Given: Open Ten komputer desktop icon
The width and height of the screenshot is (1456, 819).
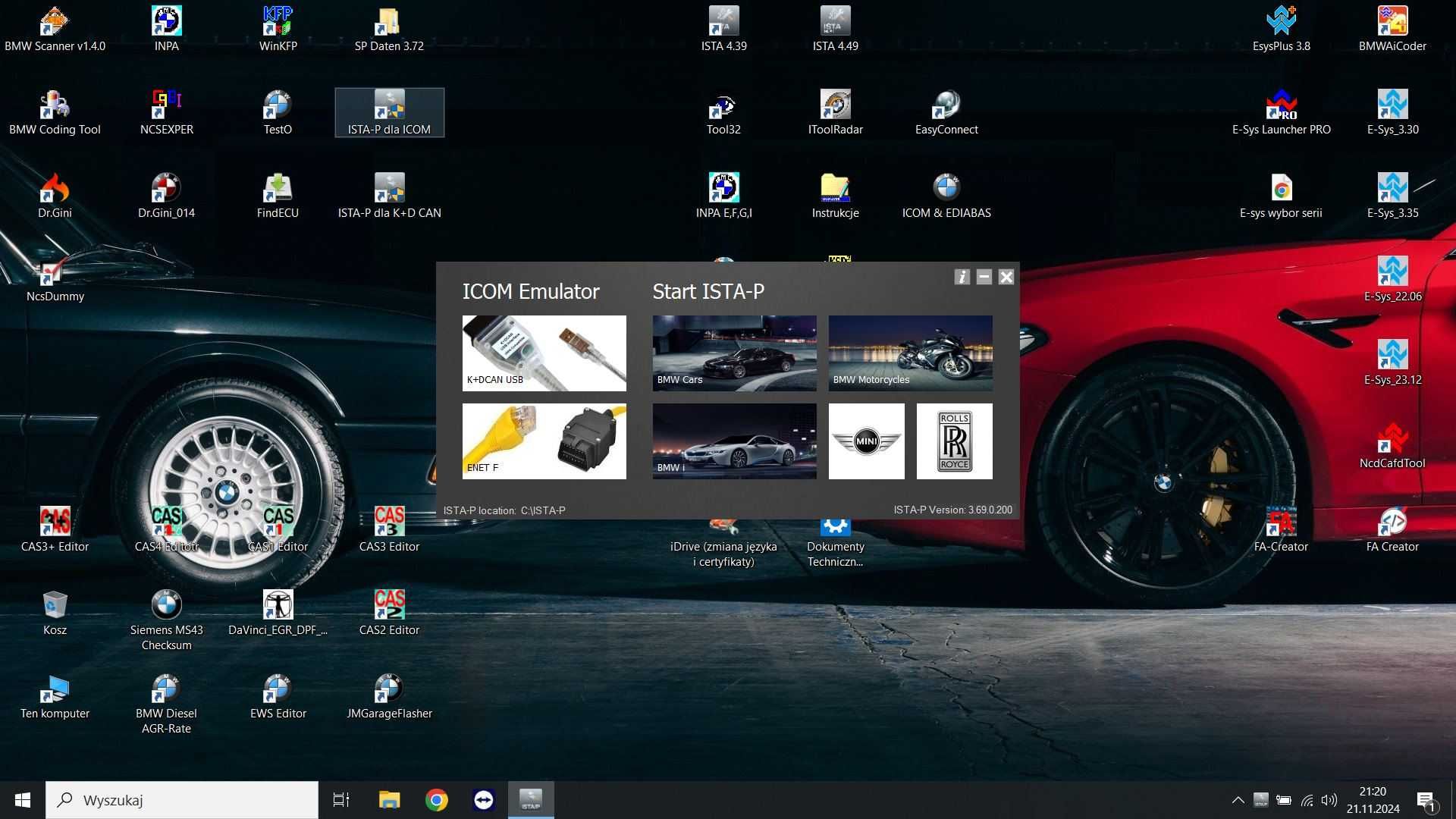Looking at the screenshot, I should 55,698.
